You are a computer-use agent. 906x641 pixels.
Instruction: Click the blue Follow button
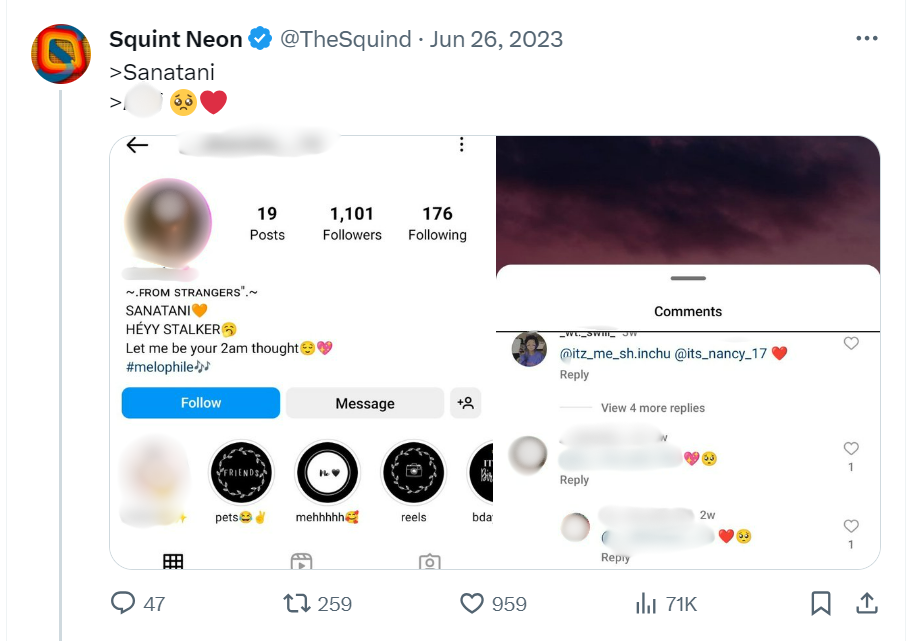point(200,403)
